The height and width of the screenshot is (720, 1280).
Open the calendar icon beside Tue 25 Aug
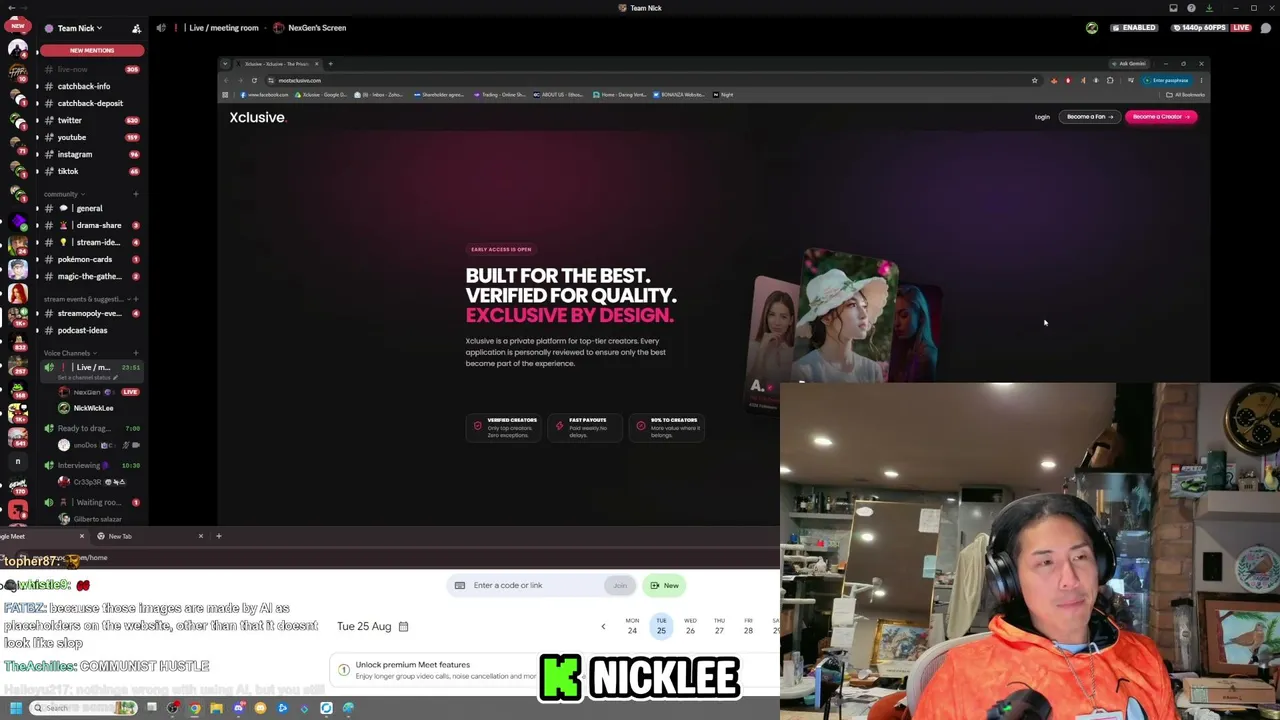(403, 626)
